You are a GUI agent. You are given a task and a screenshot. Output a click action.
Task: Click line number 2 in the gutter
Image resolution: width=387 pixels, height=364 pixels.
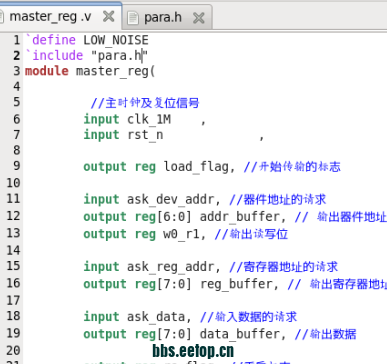point(17,55)
